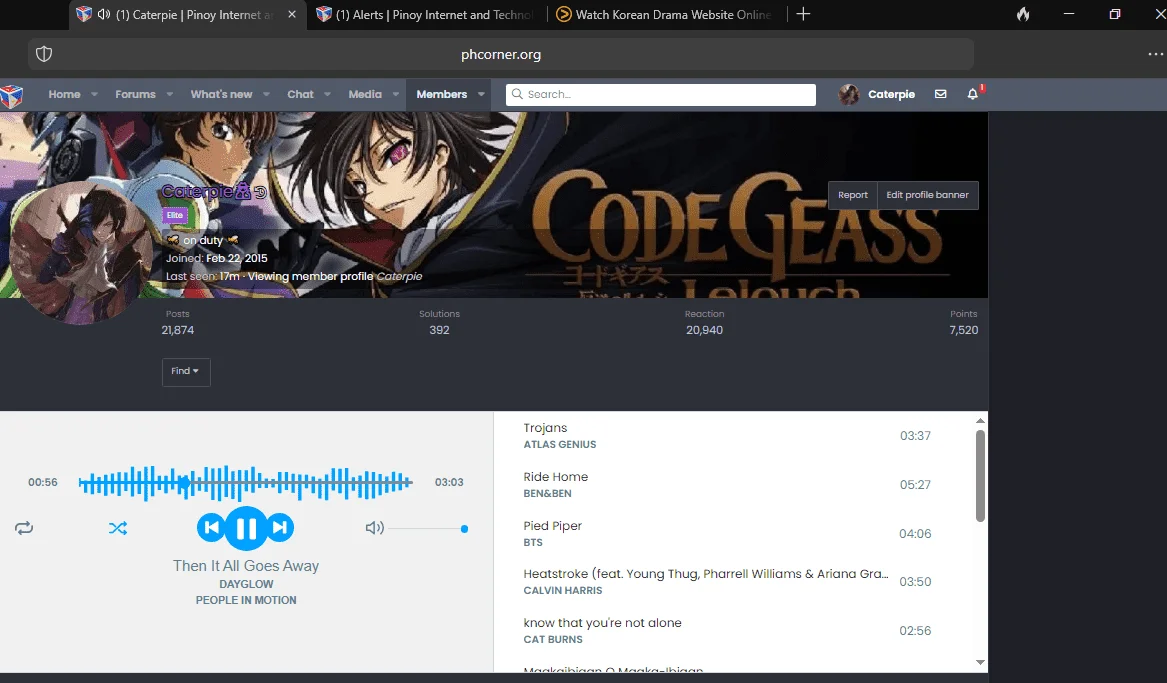Click the search magnifier icon
This screenshot has height=683, width=1167.
pyautogui.click(x=517, y=94)
